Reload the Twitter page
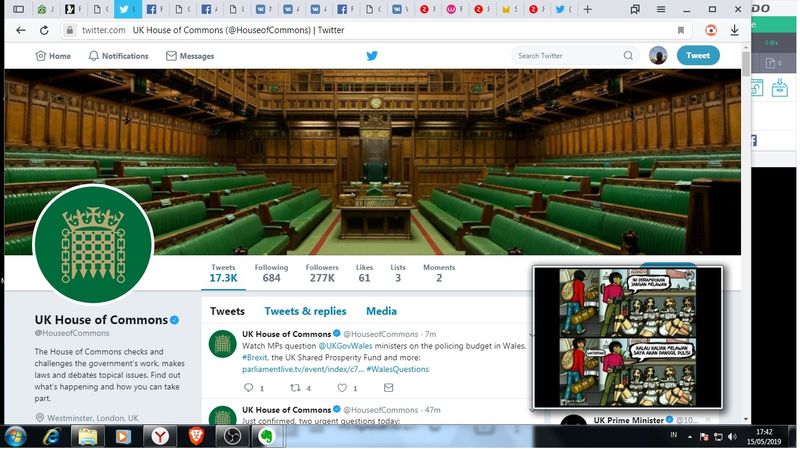Image resolution: width=800 pixels, height=449 pixels. tap(44, 30)
